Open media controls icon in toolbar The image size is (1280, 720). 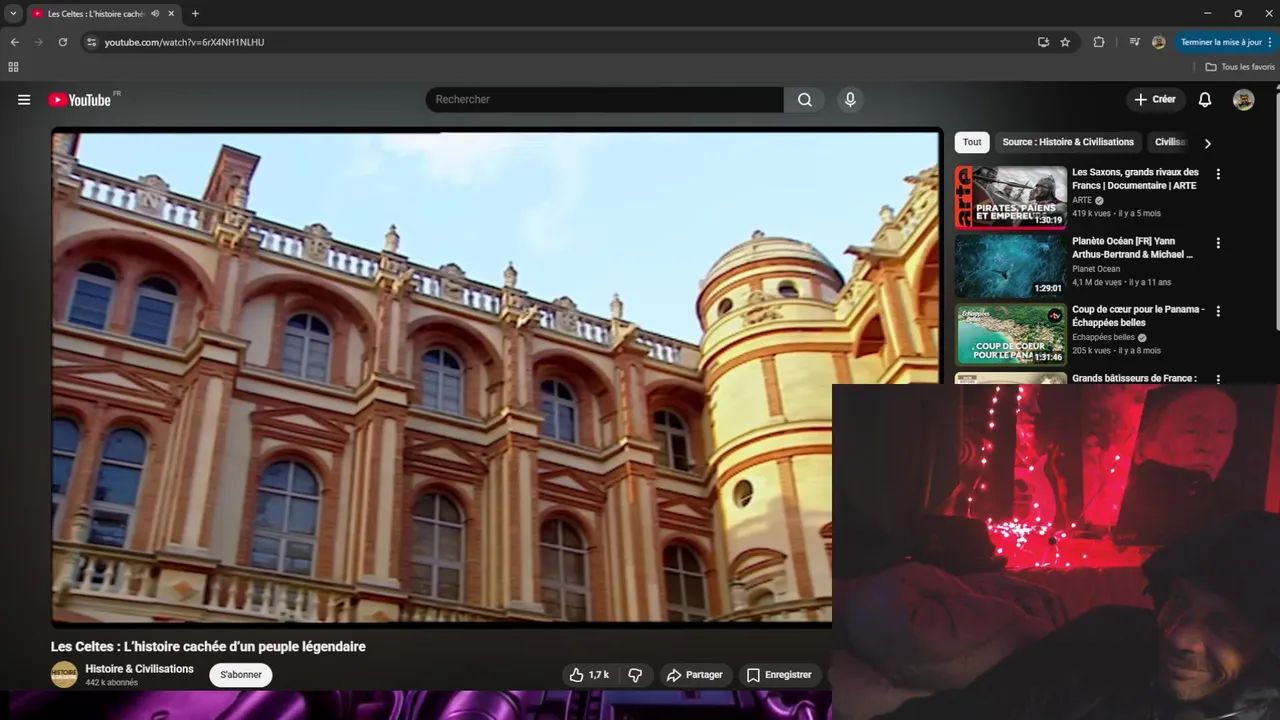[x=1134, y=42]
